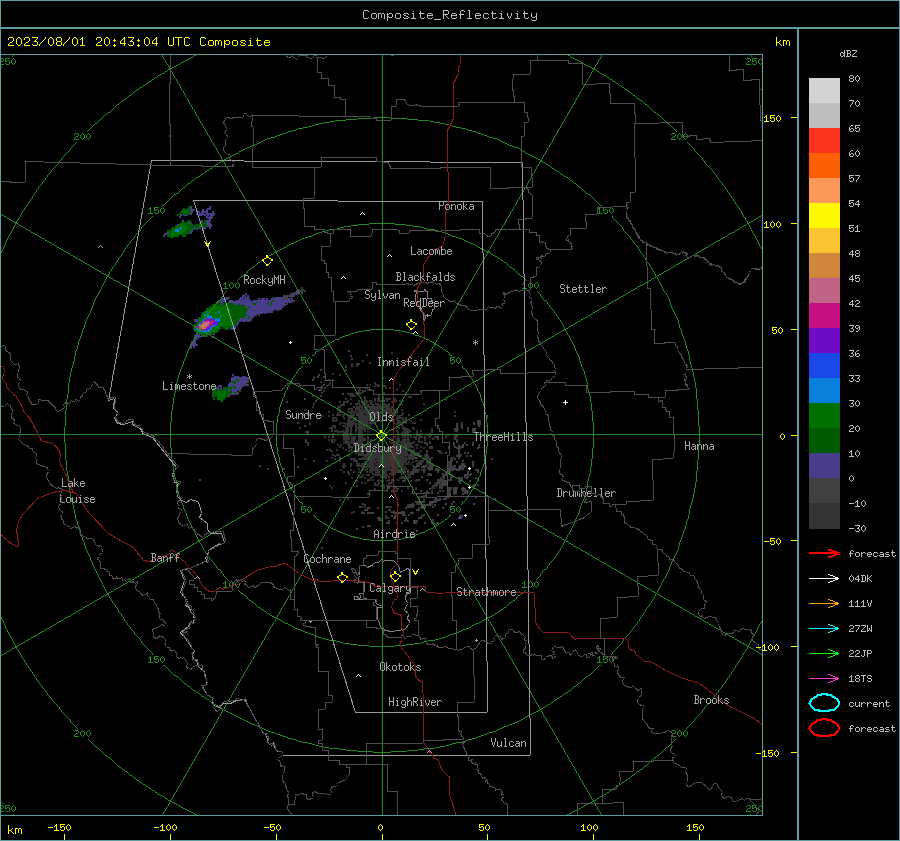The width and height of the screenshot is (900, 841).
Task: Click the 51 dBZ yellow color swatch
Action: (x=824, y=216)
